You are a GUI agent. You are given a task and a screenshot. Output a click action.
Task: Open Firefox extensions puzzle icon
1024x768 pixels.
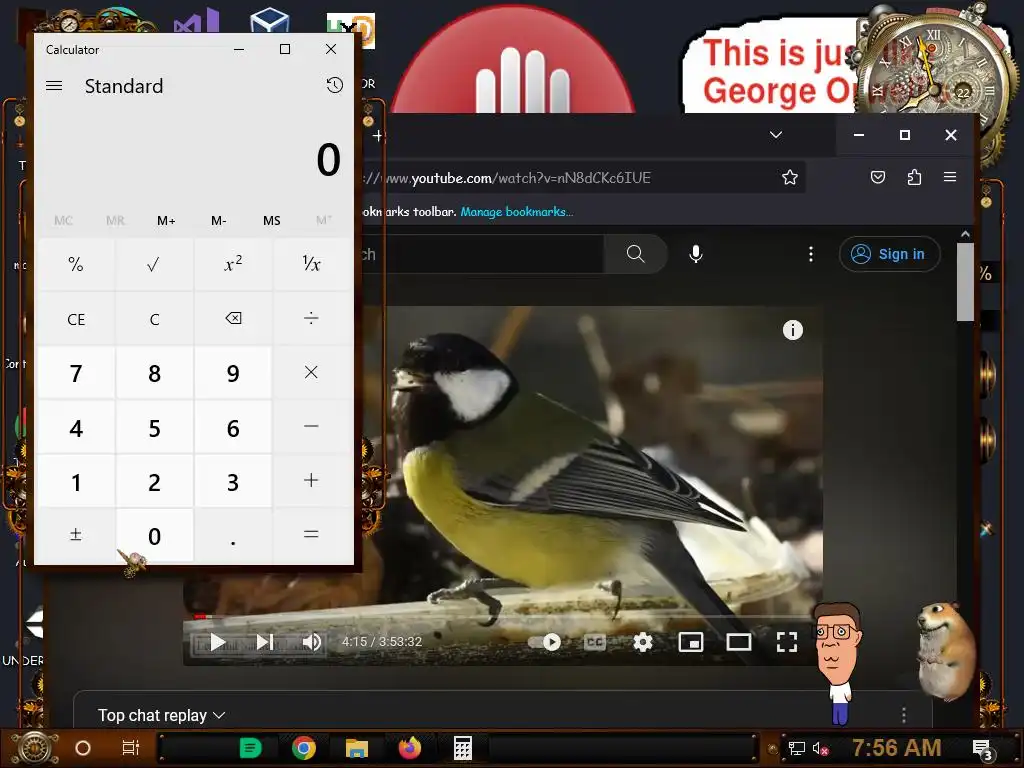coord(914,177)
